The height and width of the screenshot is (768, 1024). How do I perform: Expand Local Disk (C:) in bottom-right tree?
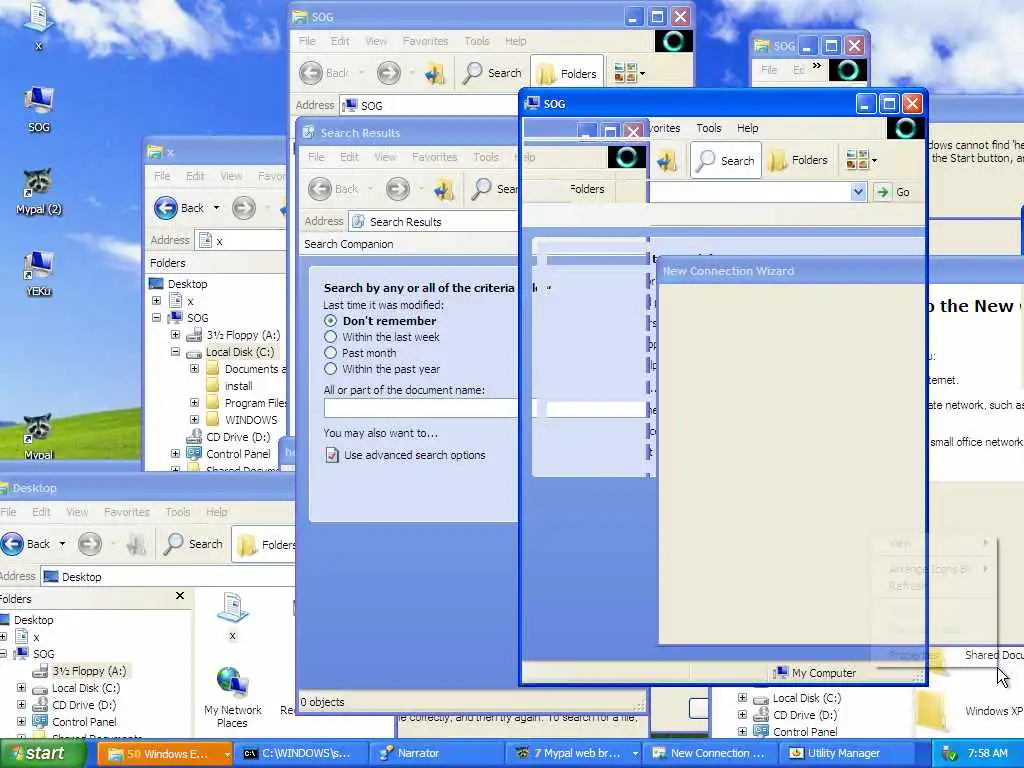point(743,698)
